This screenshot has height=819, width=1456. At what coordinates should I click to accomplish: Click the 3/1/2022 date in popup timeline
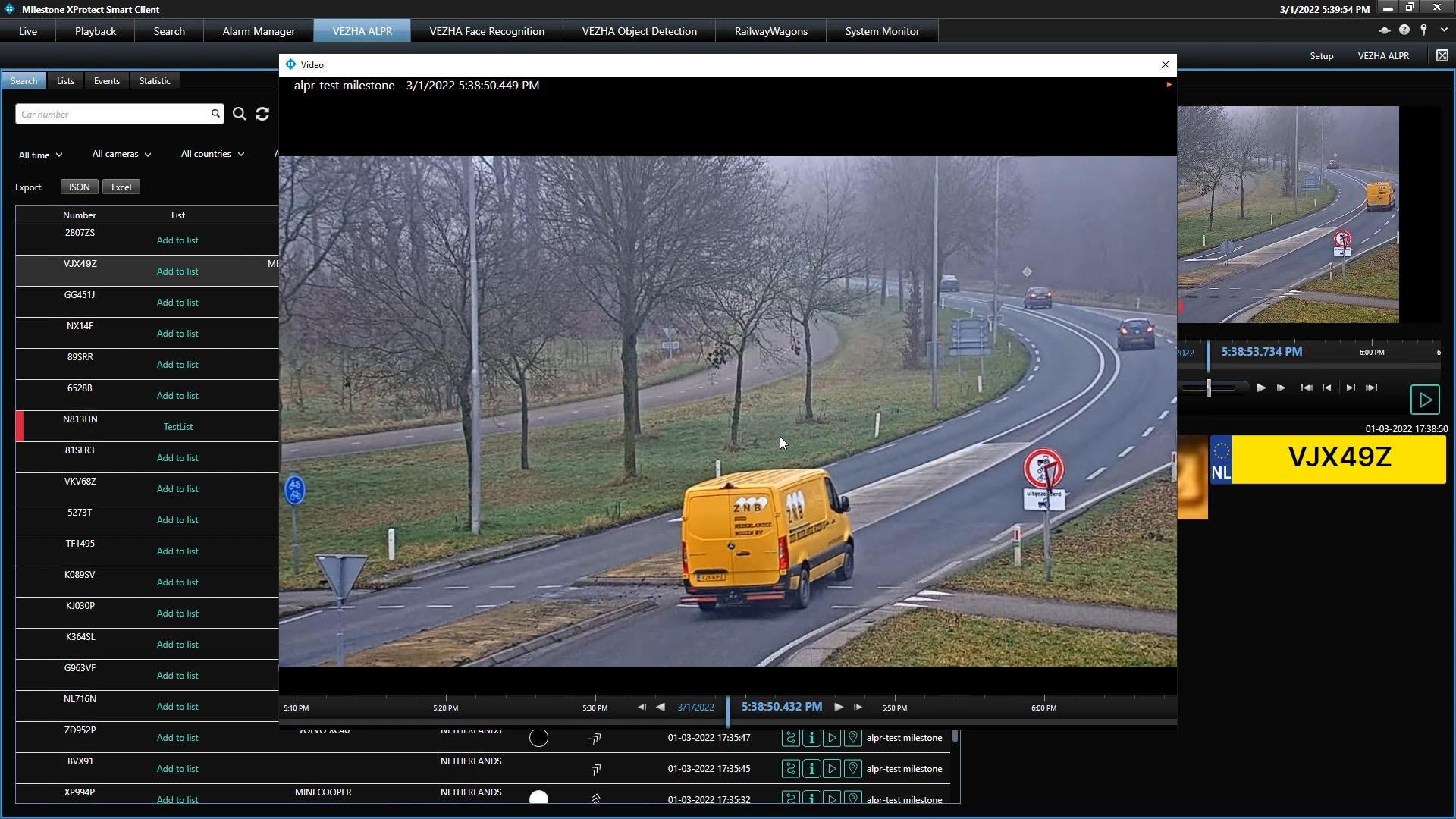click(x=695, y=708)
